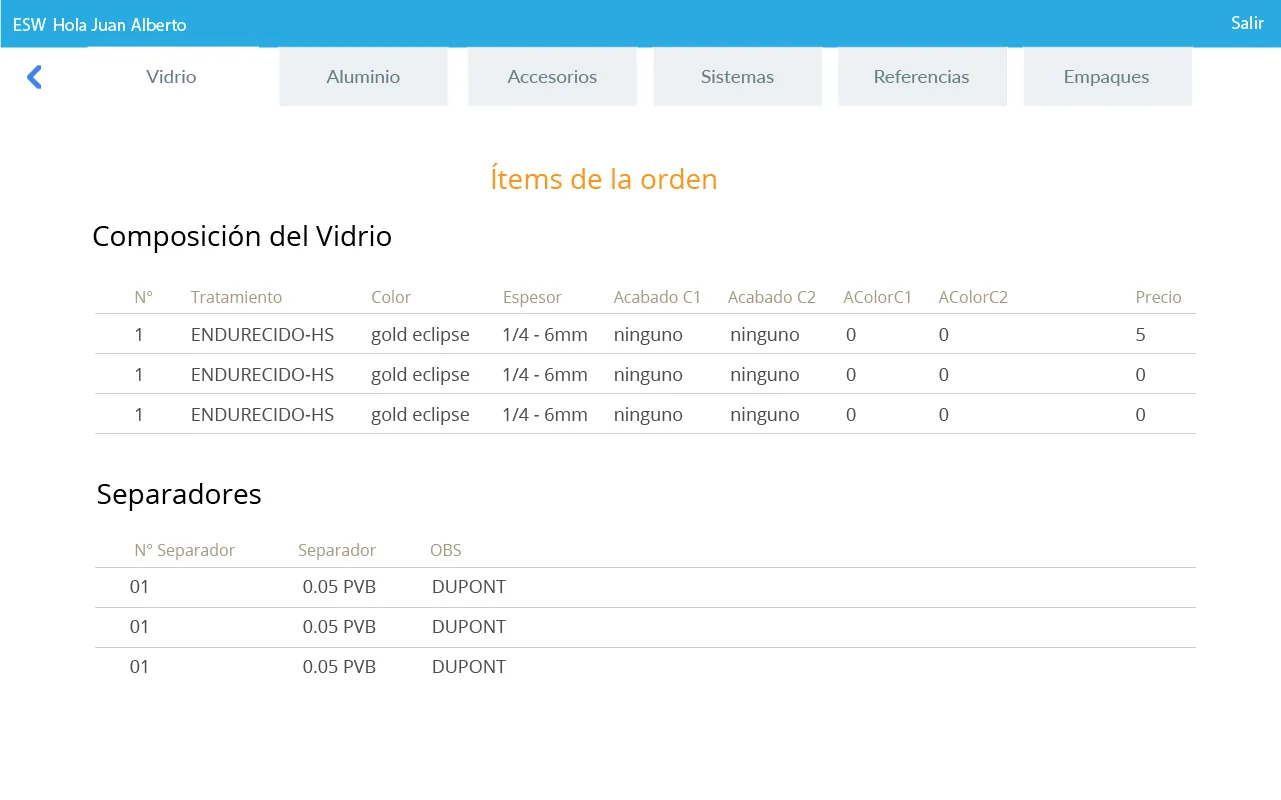
Task: Click the 'Tratamiento' column header
Action: 236,297
